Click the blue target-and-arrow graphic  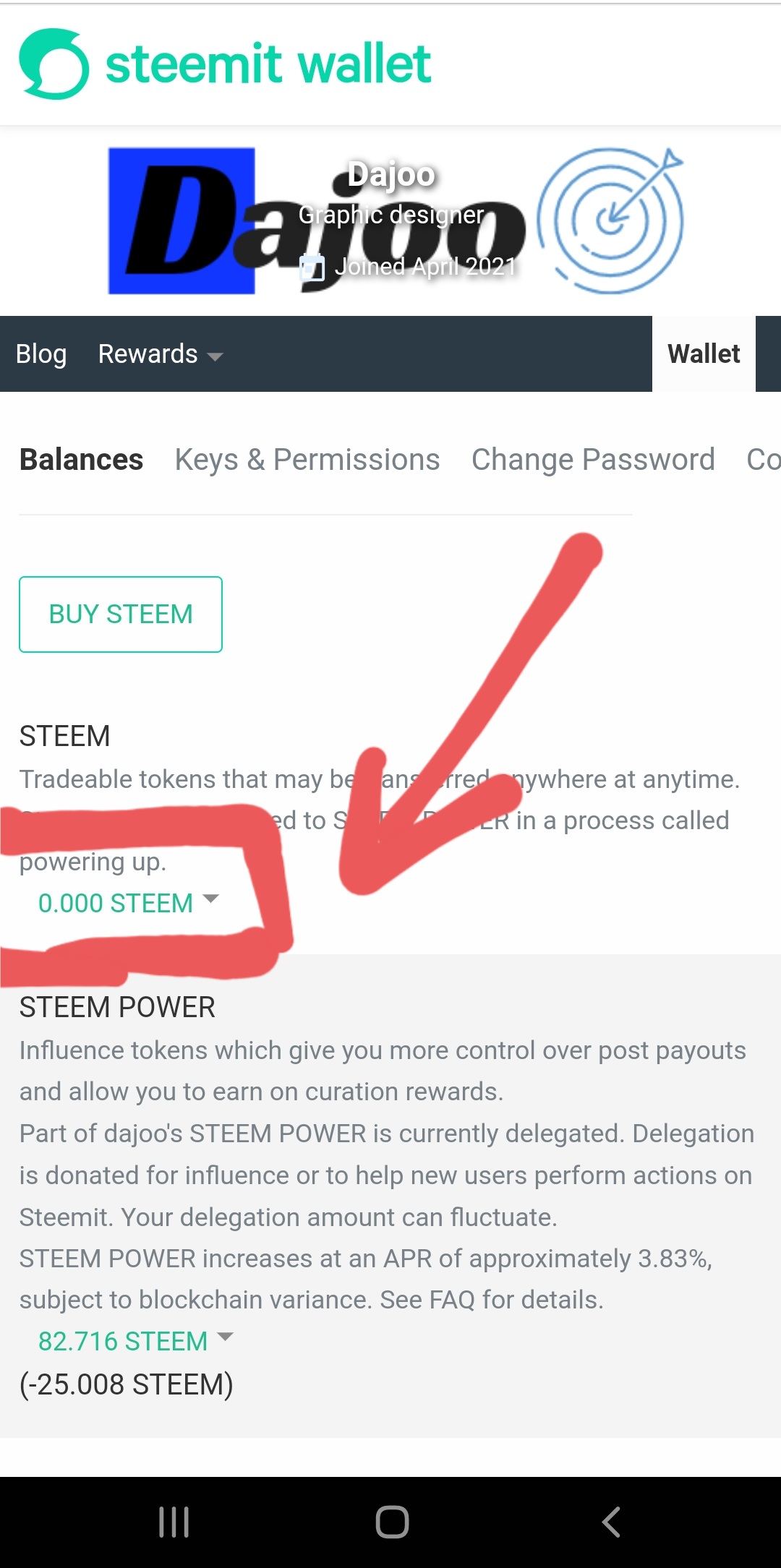tap(612, 220)
